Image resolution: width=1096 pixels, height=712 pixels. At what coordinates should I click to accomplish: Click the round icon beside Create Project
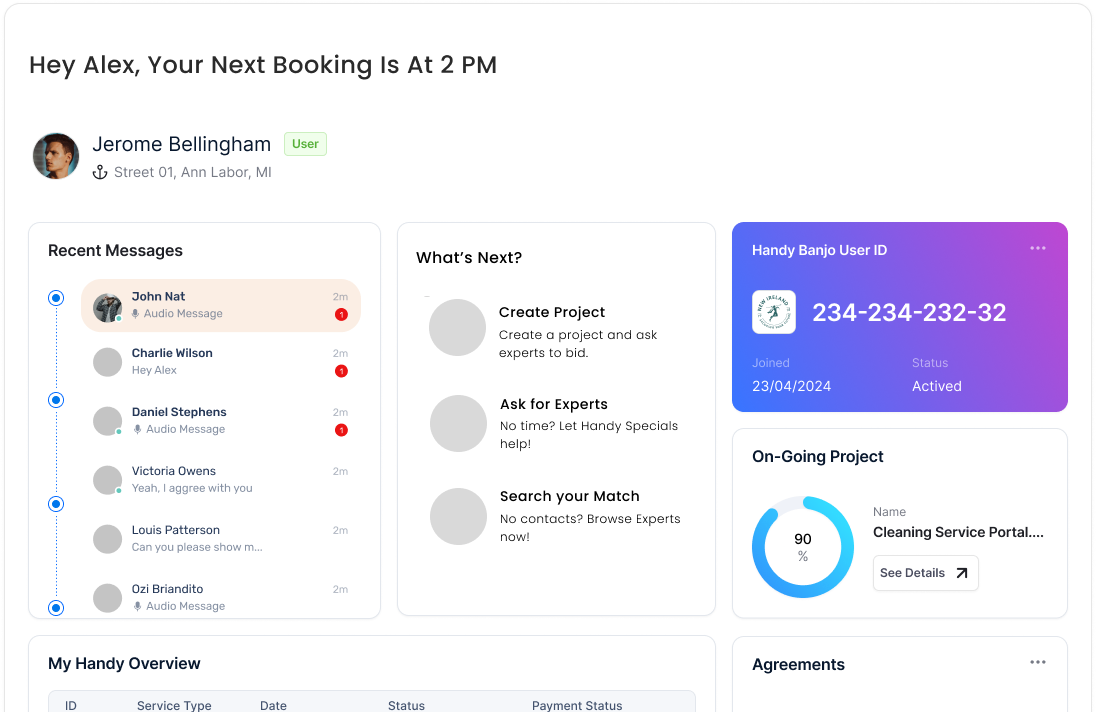coord(457,328)
